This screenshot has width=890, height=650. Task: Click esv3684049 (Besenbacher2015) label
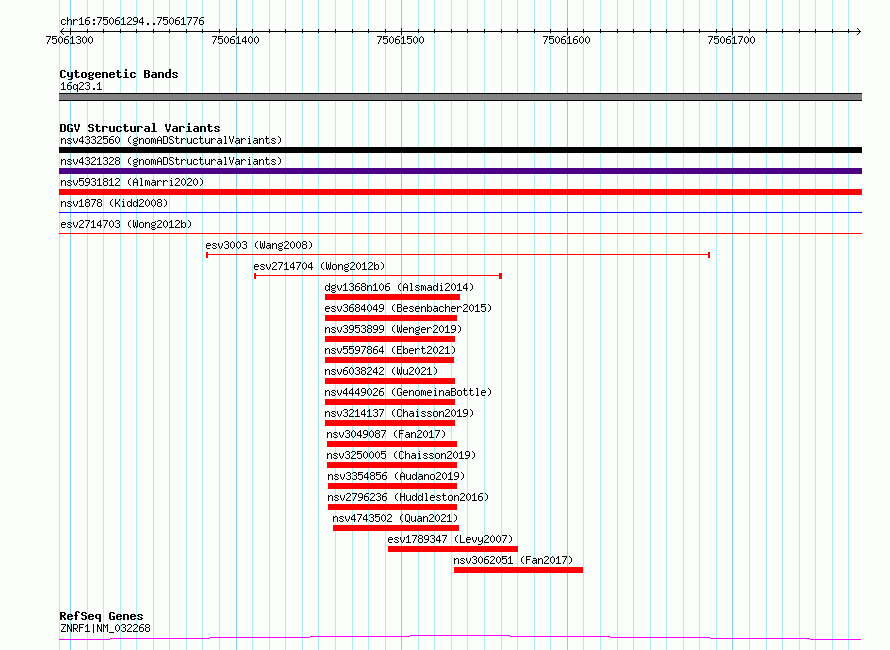click(x=408, y=308)
